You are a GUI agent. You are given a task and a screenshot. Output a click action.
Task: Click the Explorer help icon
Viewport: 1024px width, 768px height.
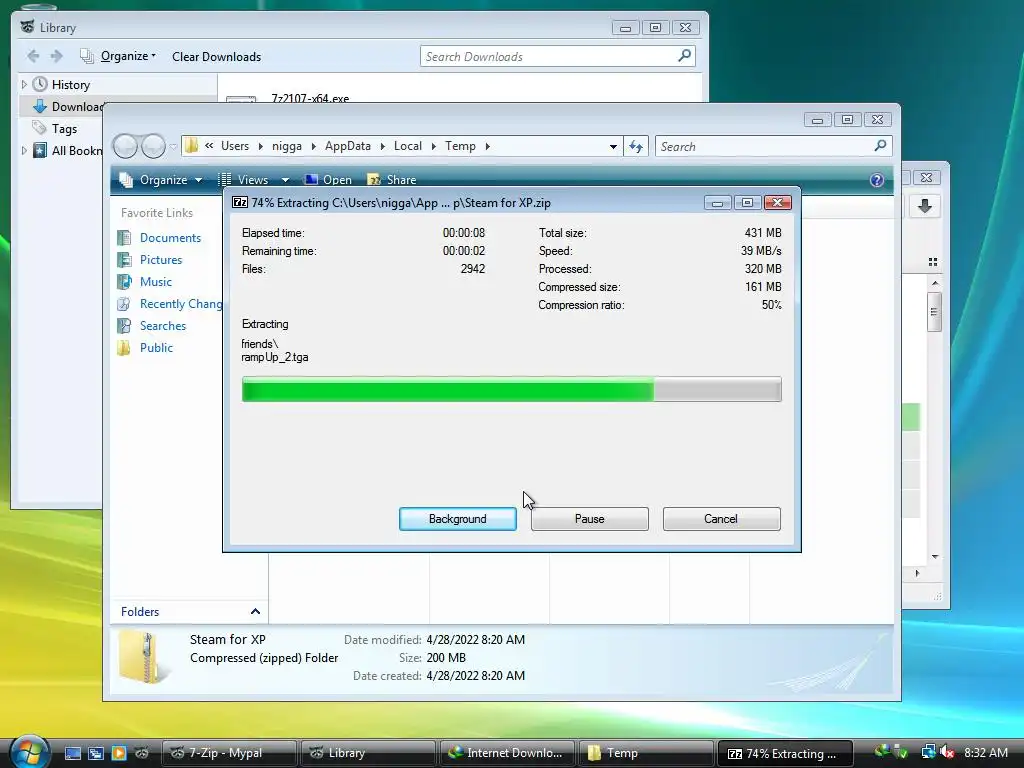(x=876, y=180)
